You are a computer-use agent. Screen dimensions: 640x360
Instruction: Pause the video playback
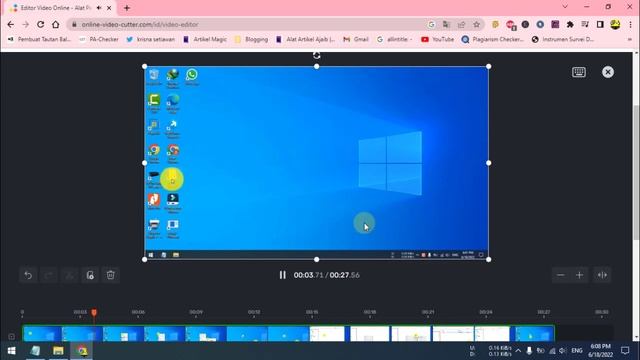coord(282,275)
